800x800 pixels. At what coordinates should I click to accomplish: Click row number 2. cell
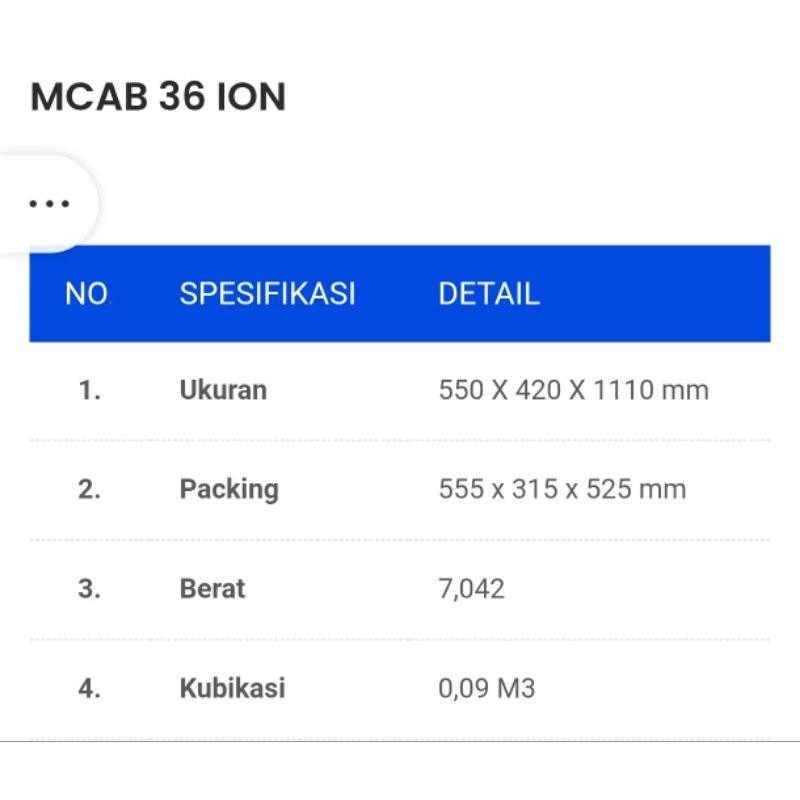coord(90,489)
